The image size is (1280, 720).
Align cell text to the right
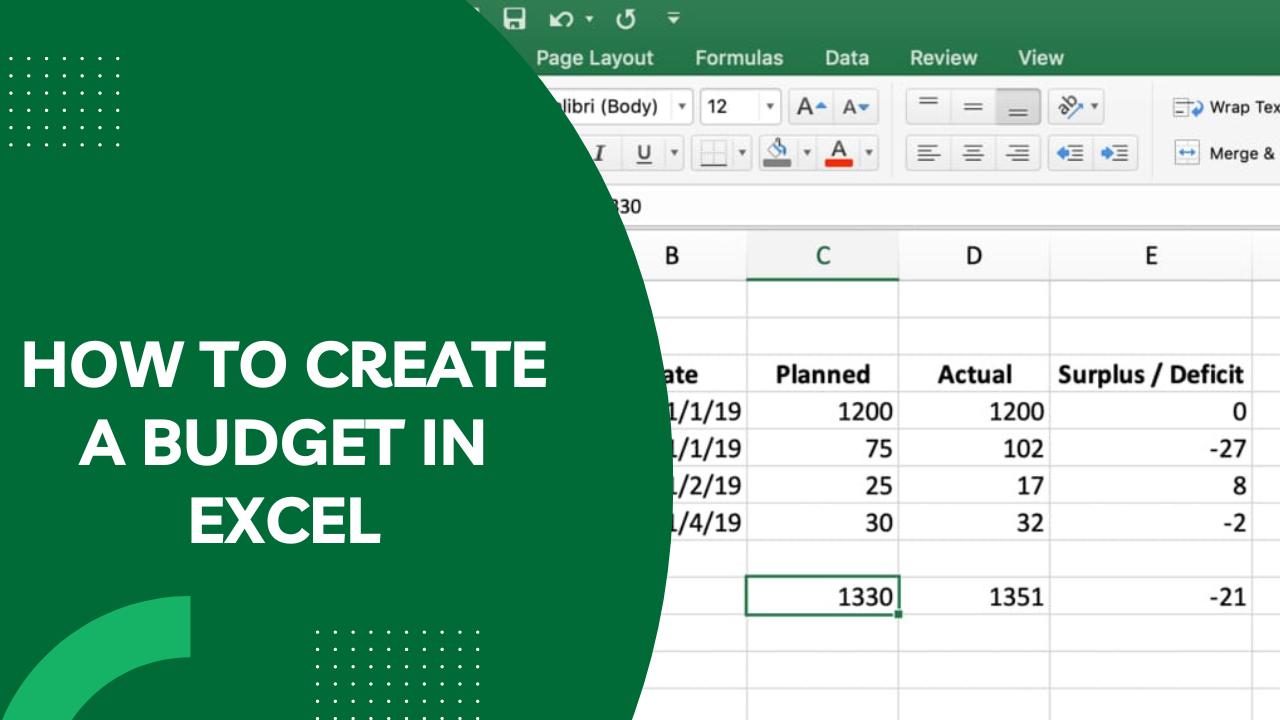coord(1018,153)
